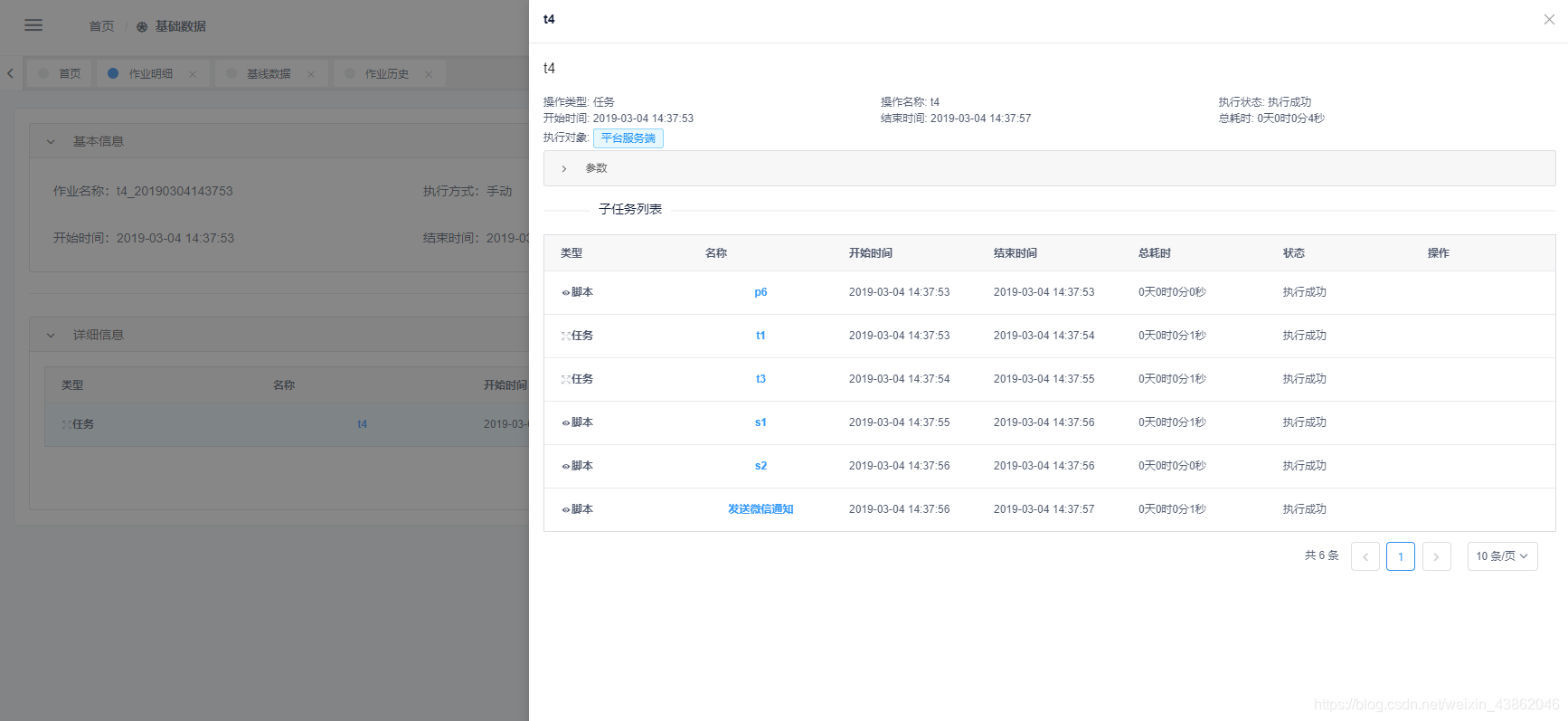Click 执行方式: 手动 text
Screen dimensions: 1568x721
468,191
